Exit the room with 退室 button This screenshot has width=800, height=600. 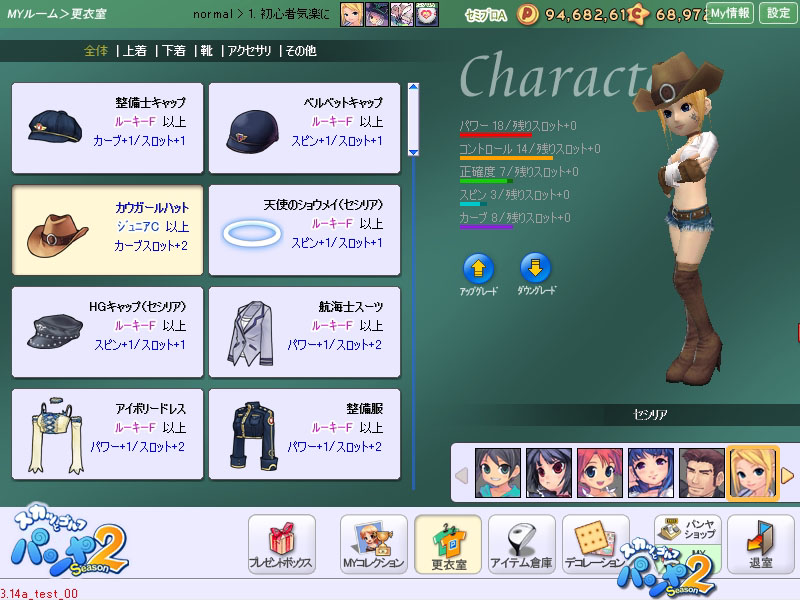point(760,544)
